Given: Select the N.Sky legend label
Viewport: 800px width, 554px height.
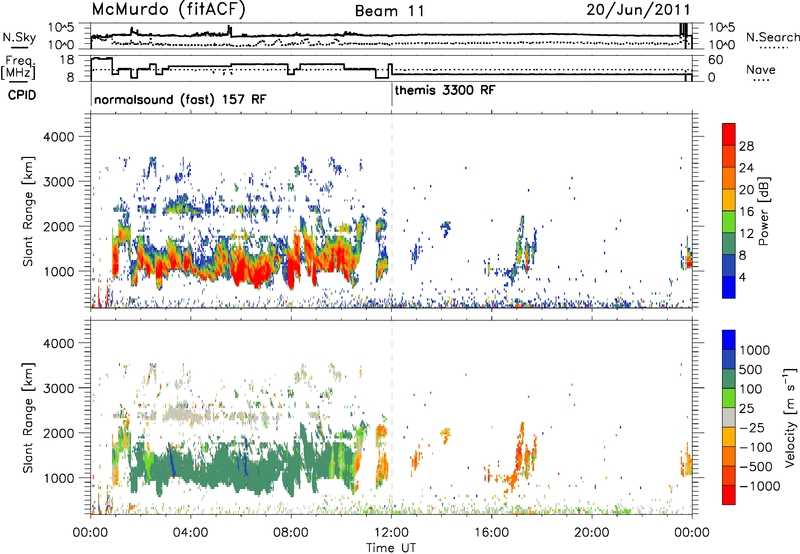Looking at the screenshot, I should 19,37.
